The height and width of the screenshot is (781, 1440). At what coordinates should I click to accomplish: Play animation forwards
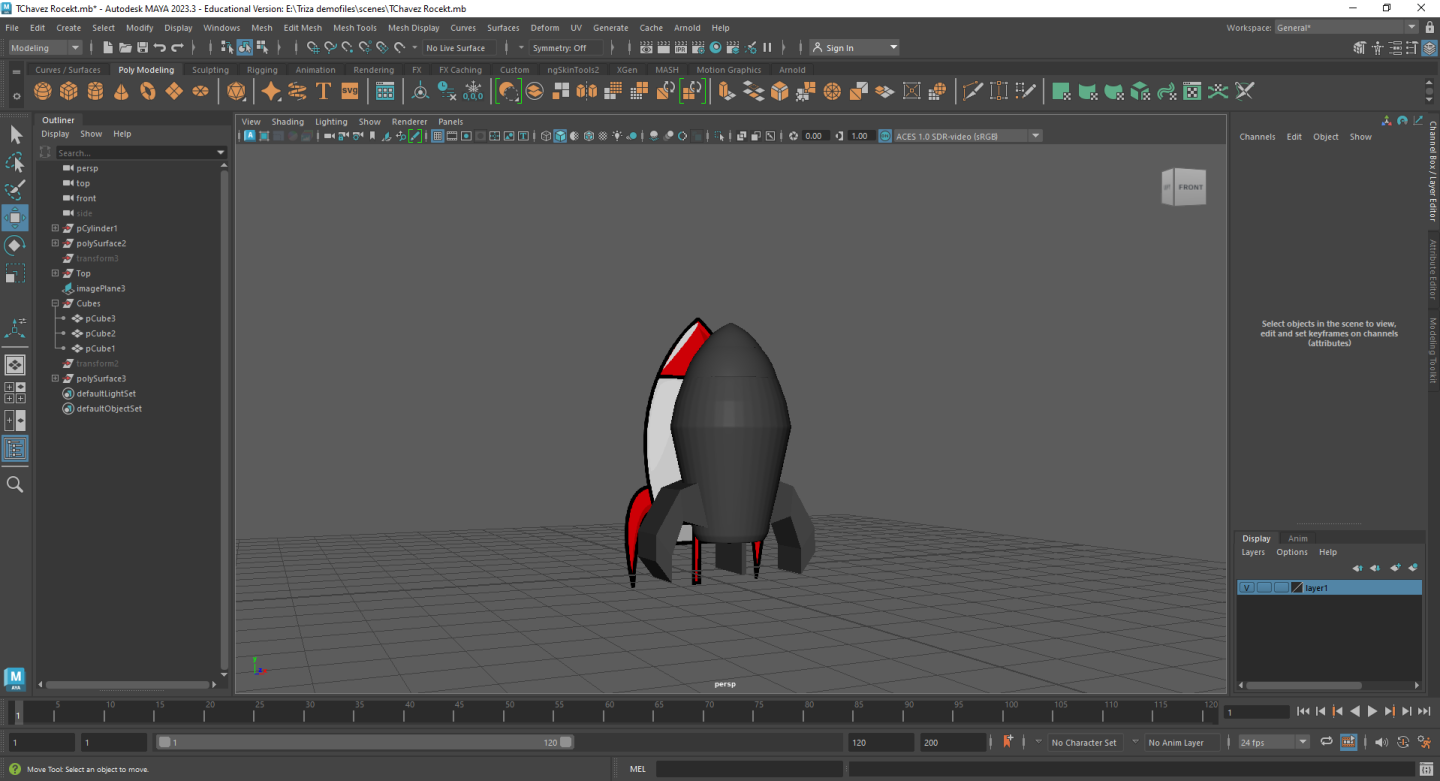pyautogui.click(x=1372, y=711)
